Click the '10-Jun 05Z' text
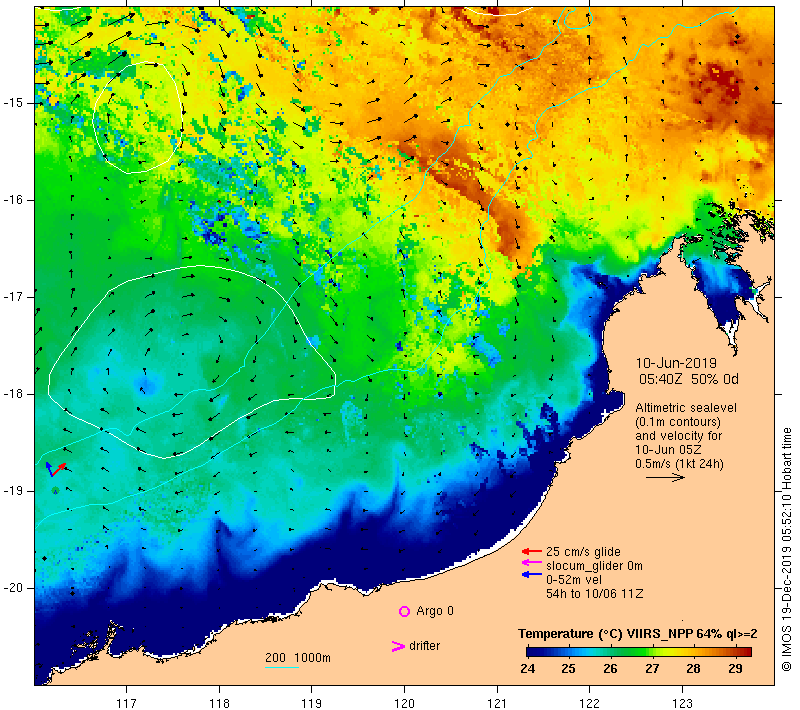The image size is (800, 710). pyautogui.click(x=668, y=450)
